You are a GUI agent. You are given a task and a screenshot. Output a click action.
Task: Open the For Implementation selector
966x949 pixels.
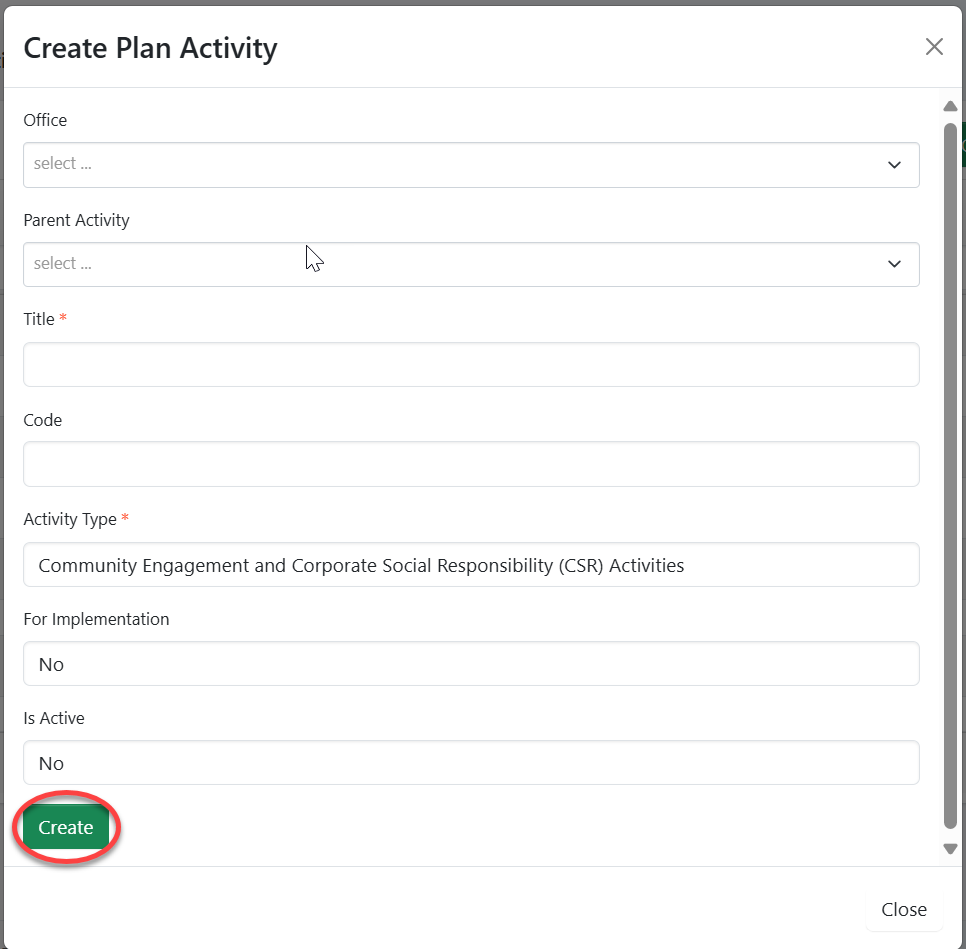(x=471, y=664)
